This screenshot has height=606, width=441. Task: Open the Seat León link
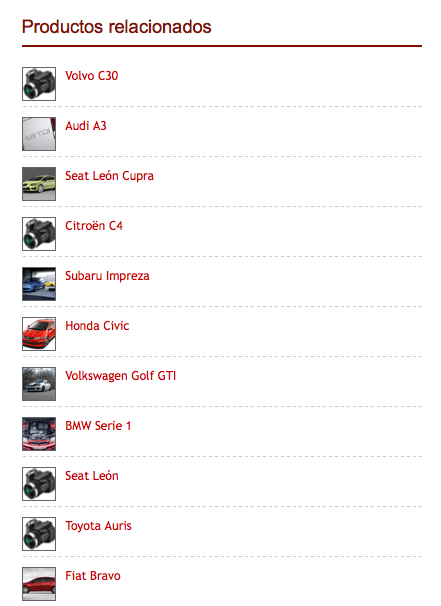click(92, 476)
